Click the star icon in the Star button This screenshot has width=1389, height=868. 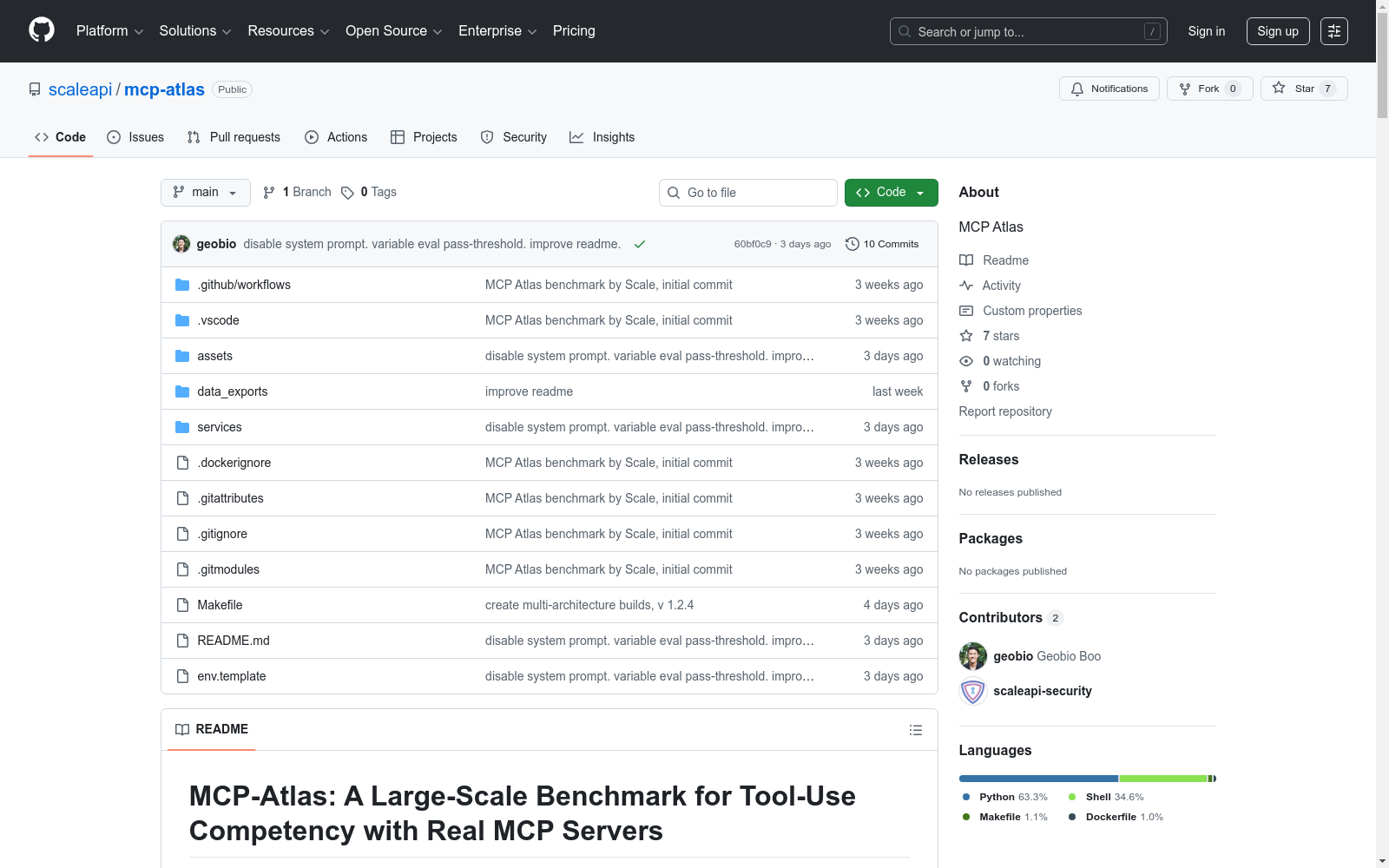click(1279, 88)
